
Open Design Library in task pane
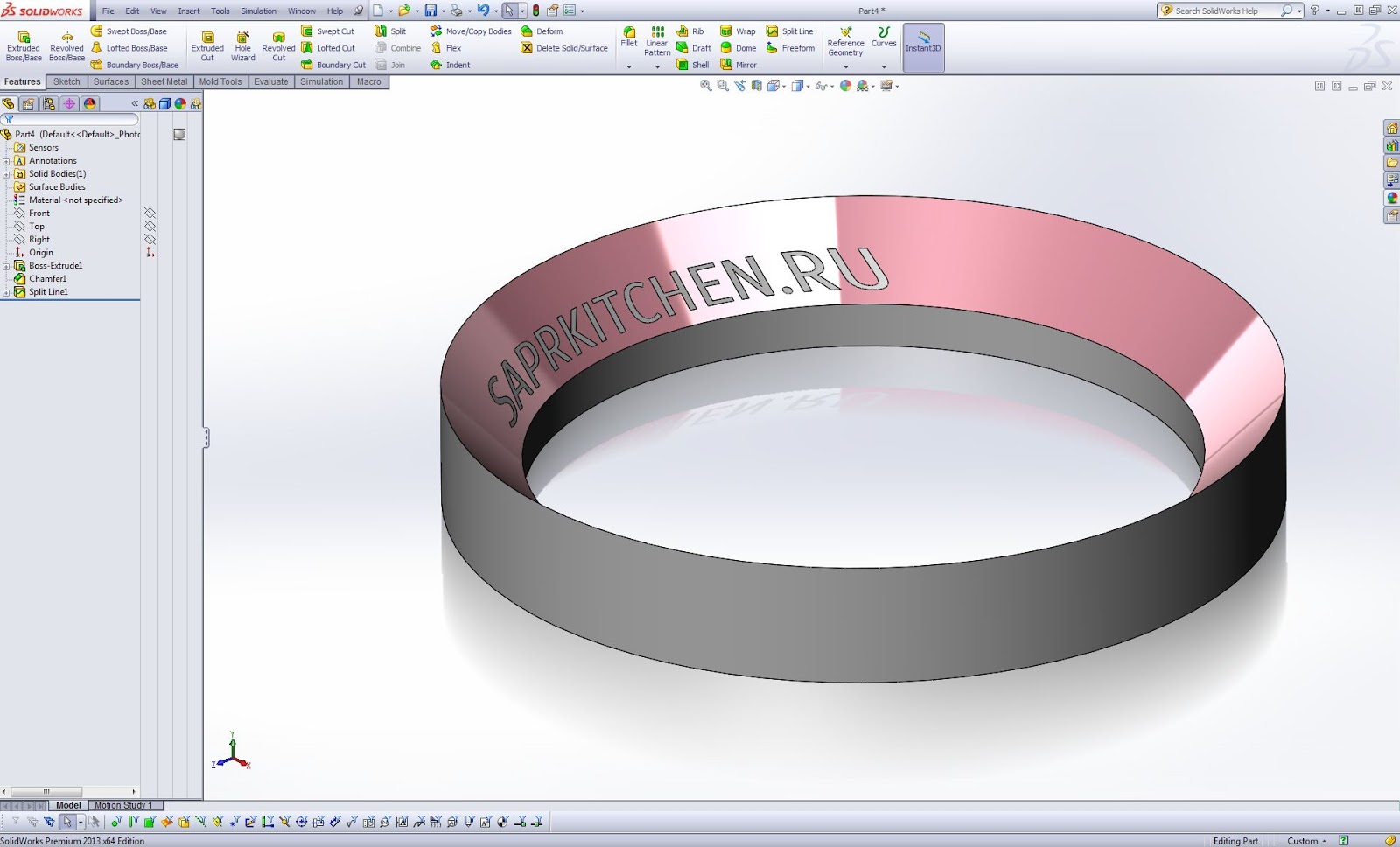tap(1391, 145)
